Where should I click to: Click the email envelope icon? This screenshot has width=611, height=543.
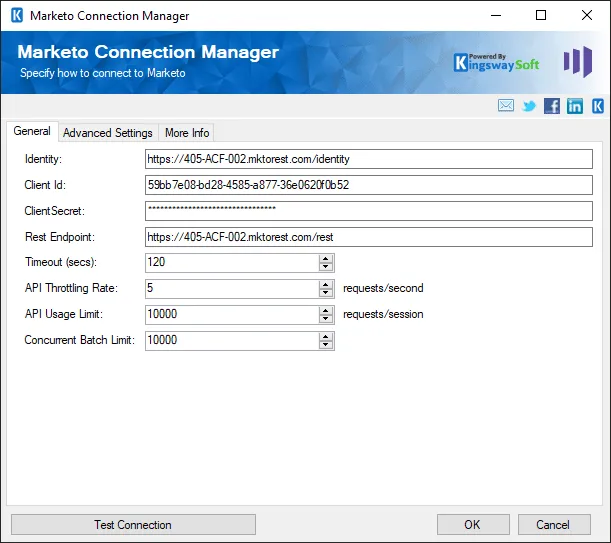point(506,106)
